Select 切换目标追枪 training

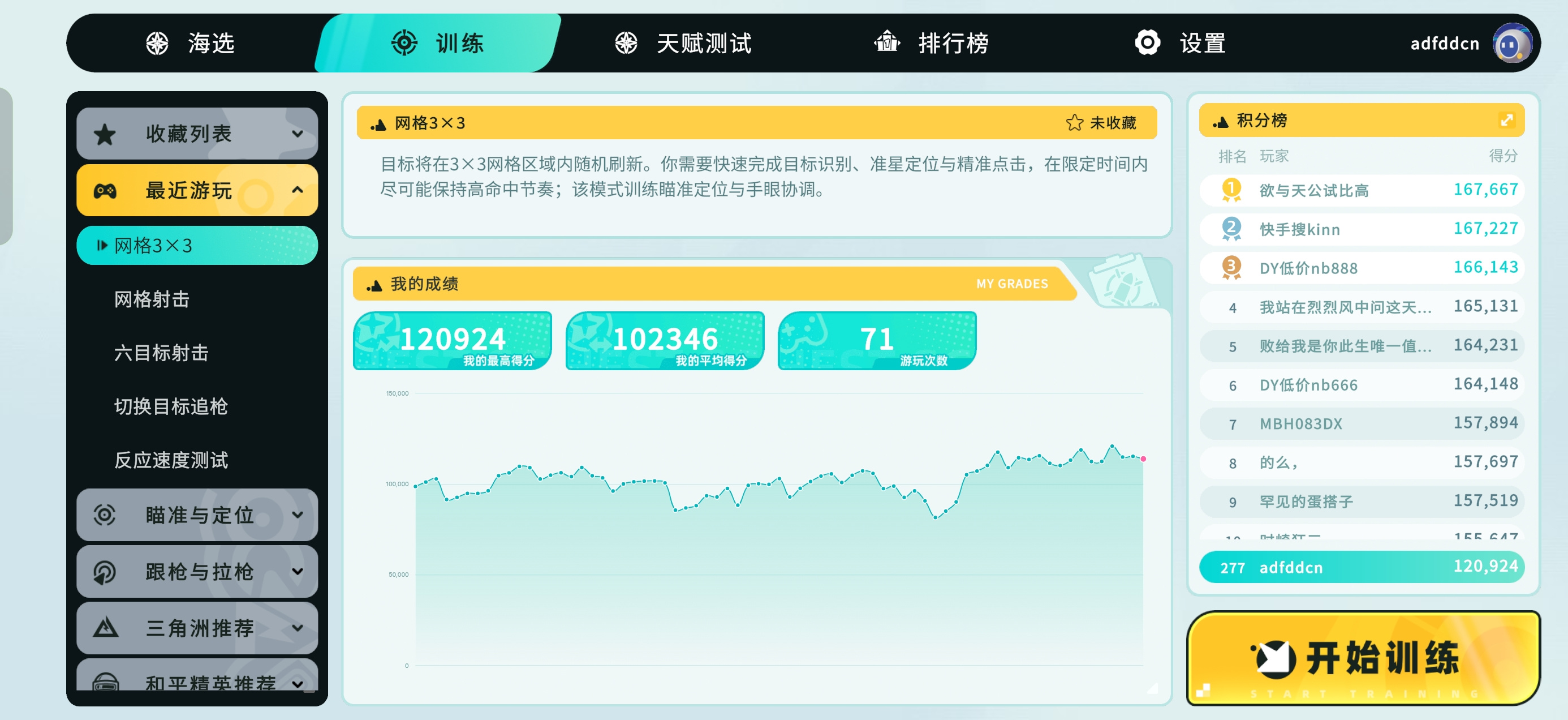[171, 406]
